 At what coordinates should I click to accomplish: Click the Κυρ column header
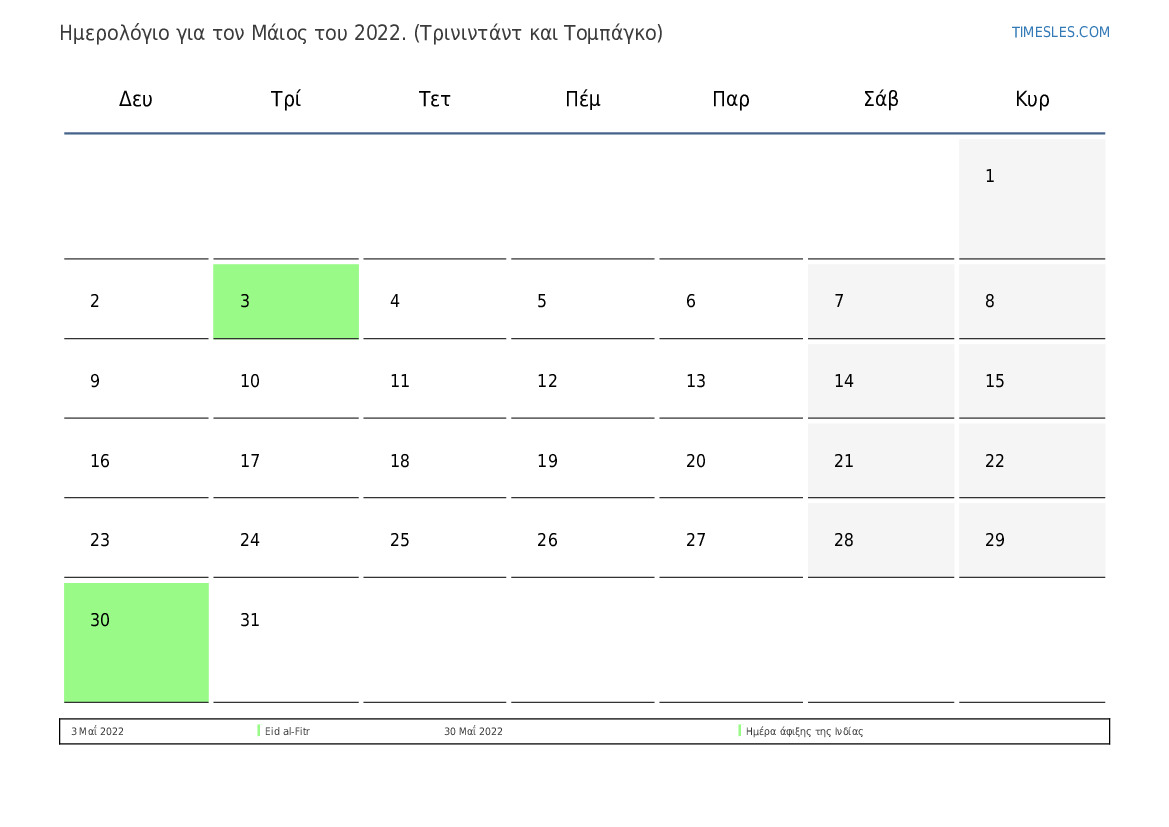tap(1032, 98)
